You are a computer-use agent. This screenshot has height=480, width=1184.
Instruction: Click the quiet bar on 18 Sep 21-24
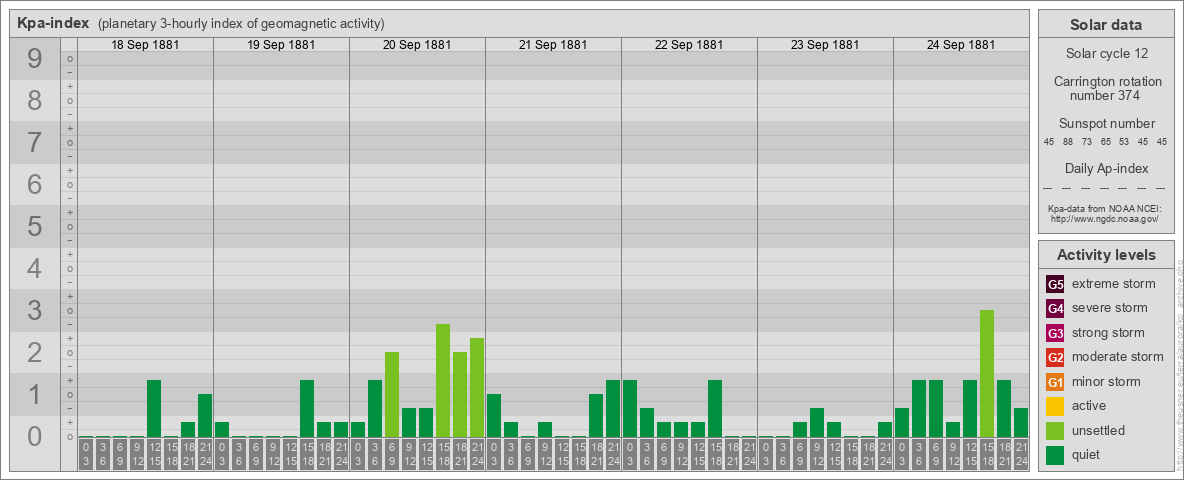(x=205, y=415)
